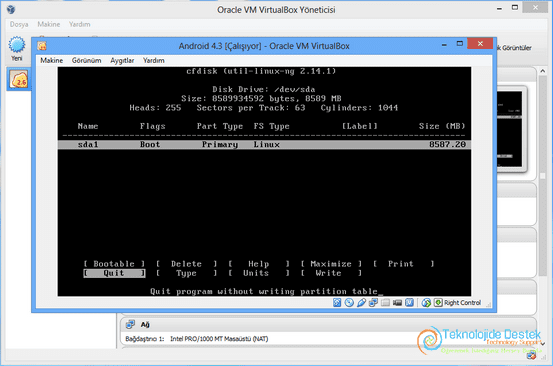Click the hard disk activity status icon
The image size is (553, 366).
tap(337, 303)
